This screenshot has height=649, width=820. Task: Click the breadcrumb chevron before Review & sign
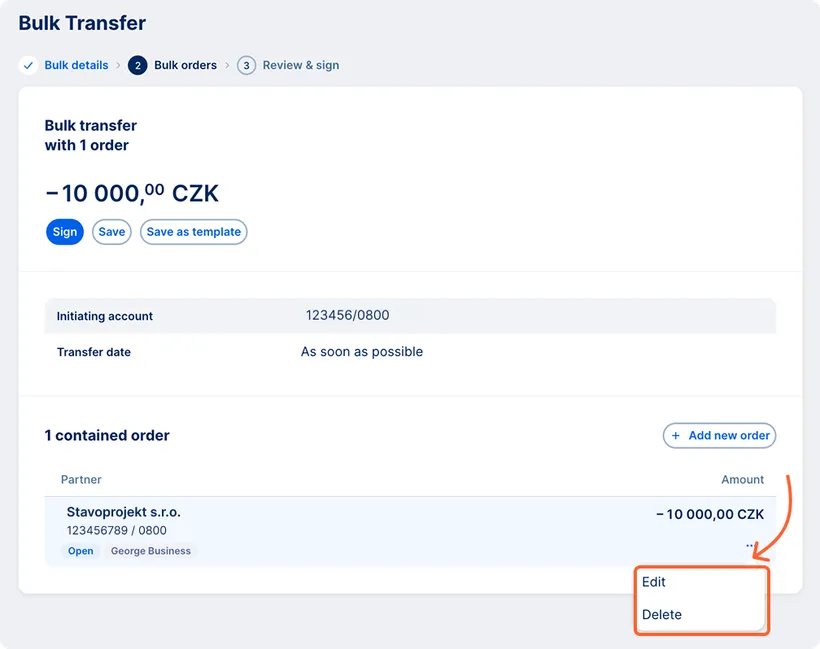[x=227, y=65]
